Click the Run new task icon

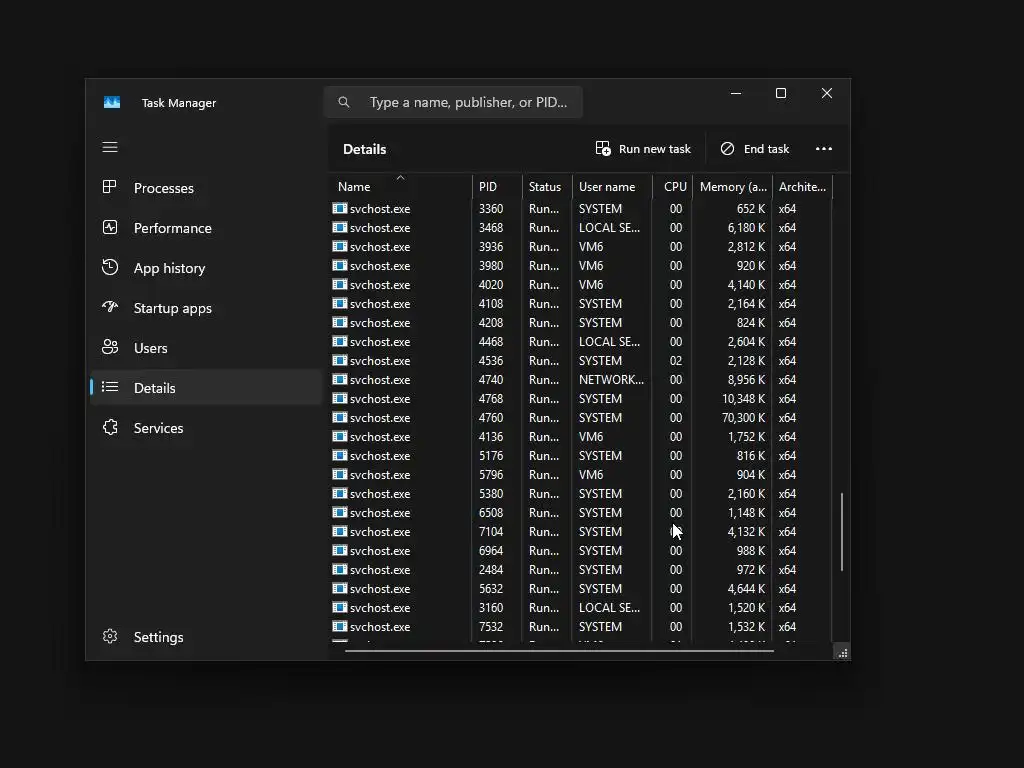tap(603, 149)
